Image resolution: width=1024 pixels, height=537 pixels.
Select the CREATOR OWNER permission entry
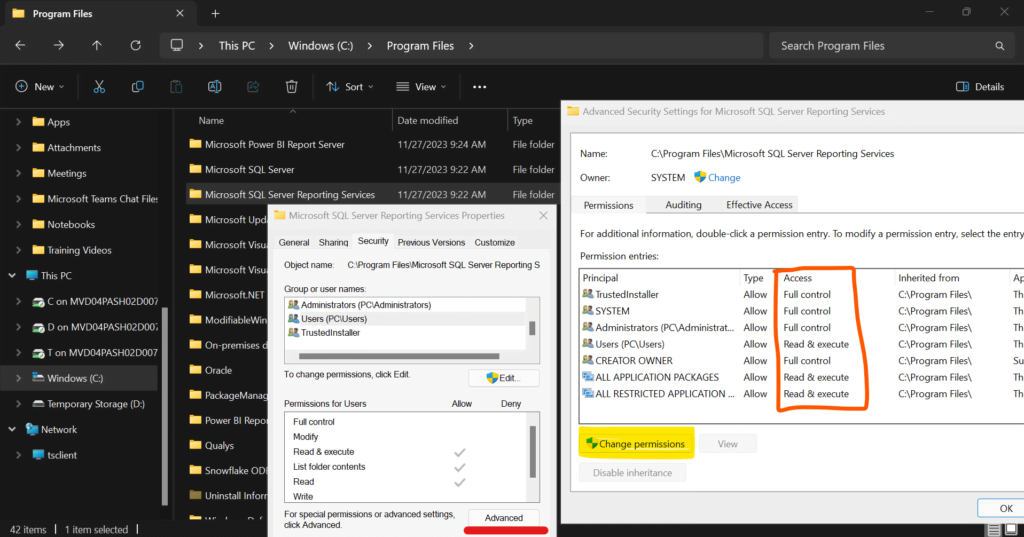(x=801, y=361)
